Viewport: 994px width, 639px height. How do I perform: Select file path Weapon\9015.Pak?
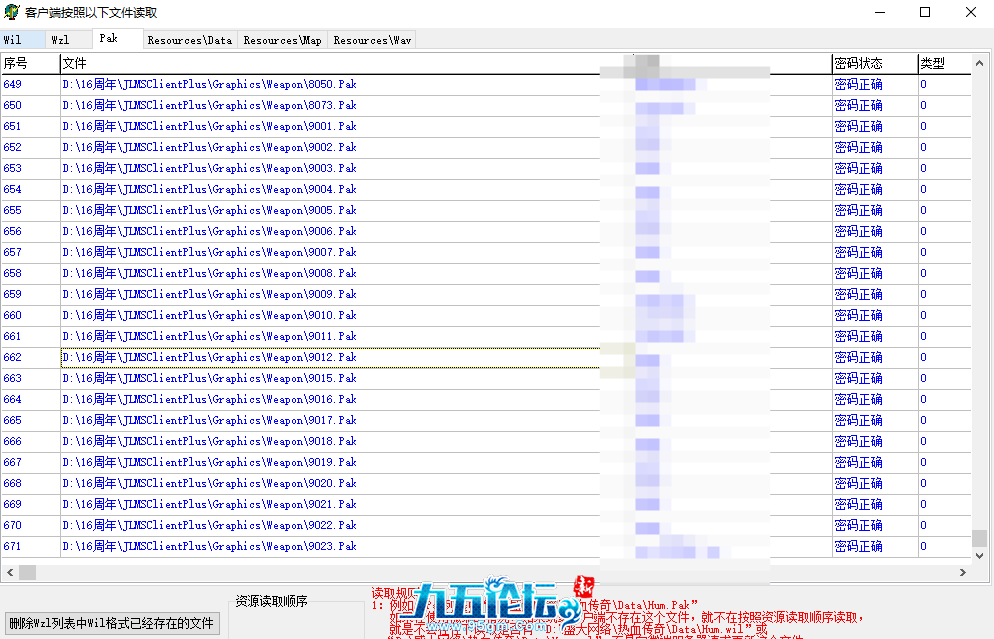coord(209,378)
